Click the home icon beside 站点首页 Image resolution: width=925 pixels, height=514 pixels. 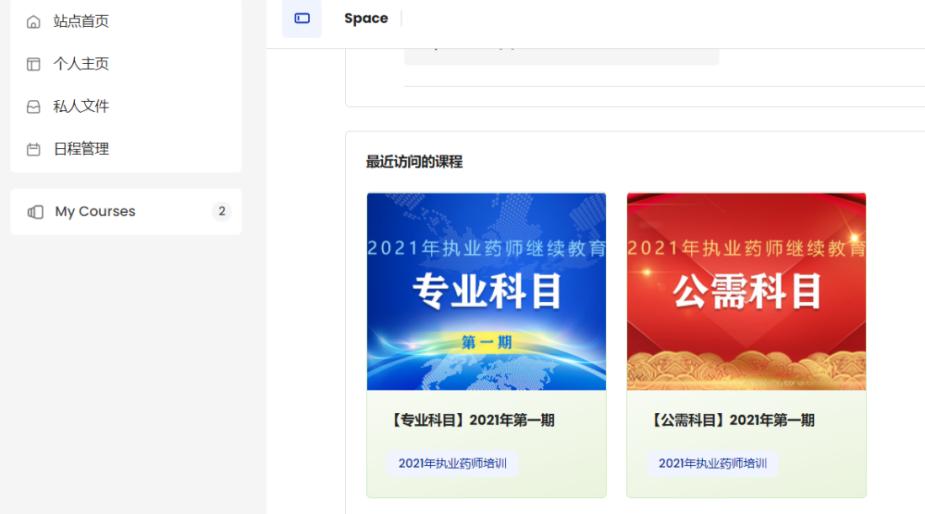(x=34, y=22)
